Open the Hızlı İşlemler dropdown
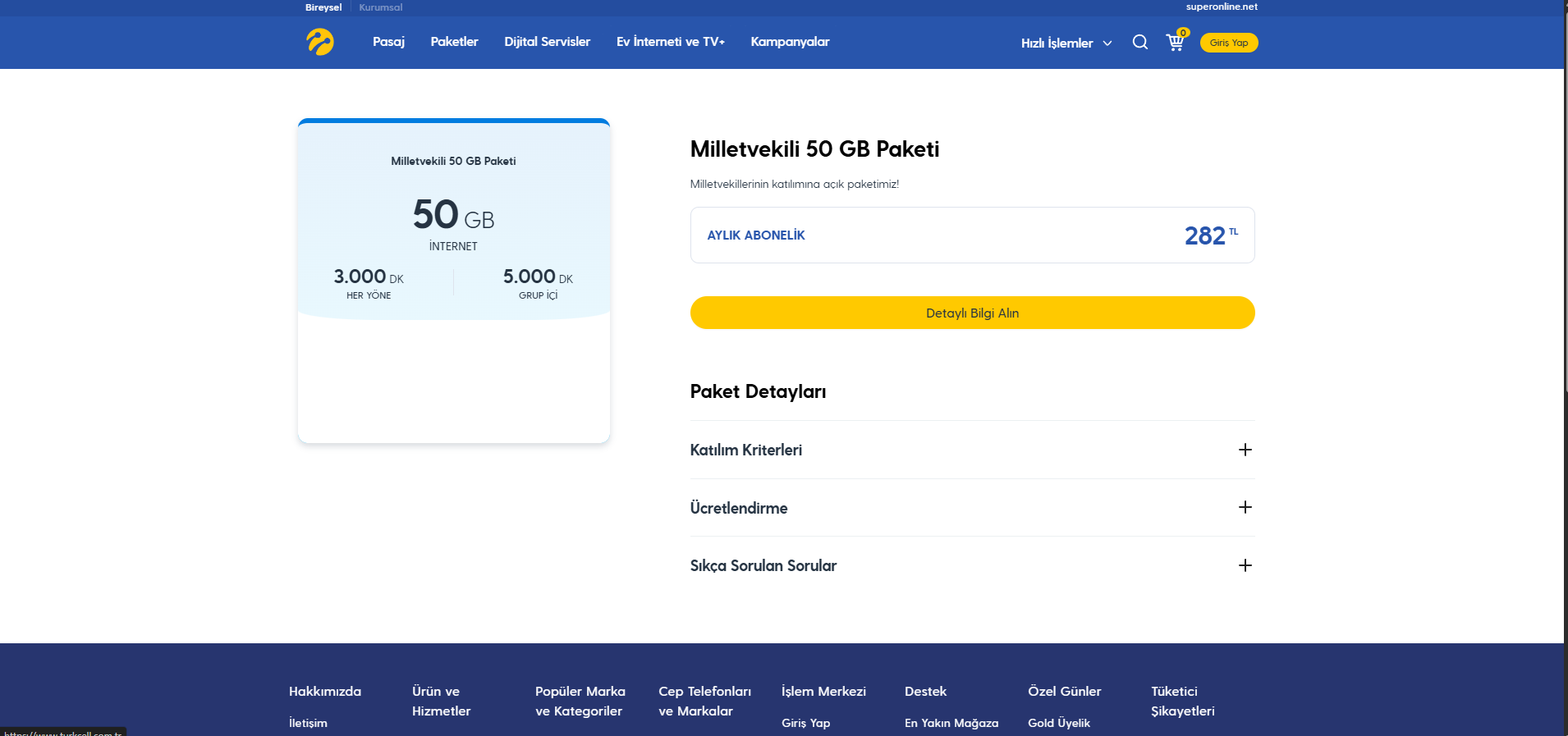 pos(1066,43)
